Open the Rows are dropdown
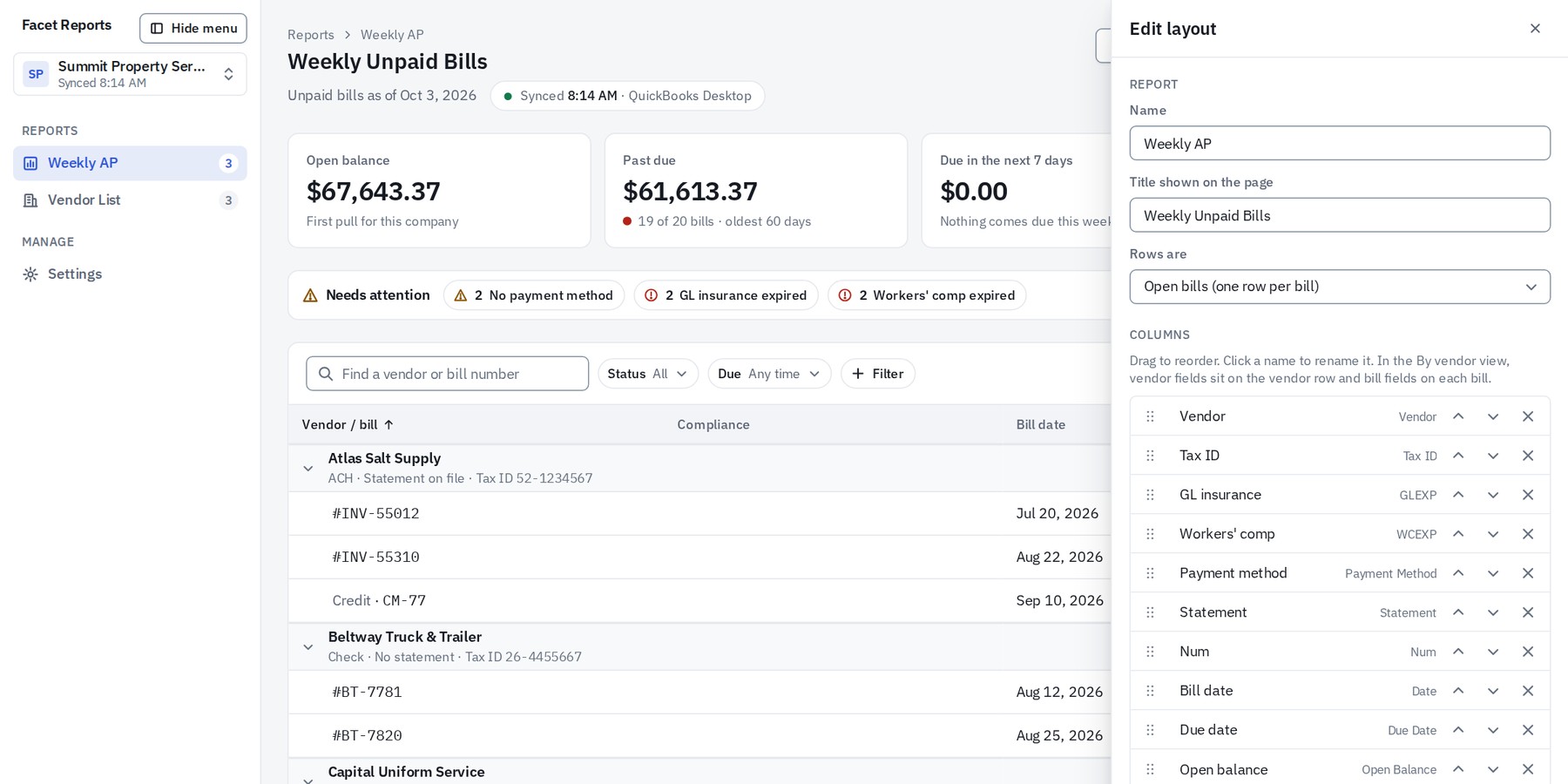1568x784 pixels. click(x=1340, y=287)
